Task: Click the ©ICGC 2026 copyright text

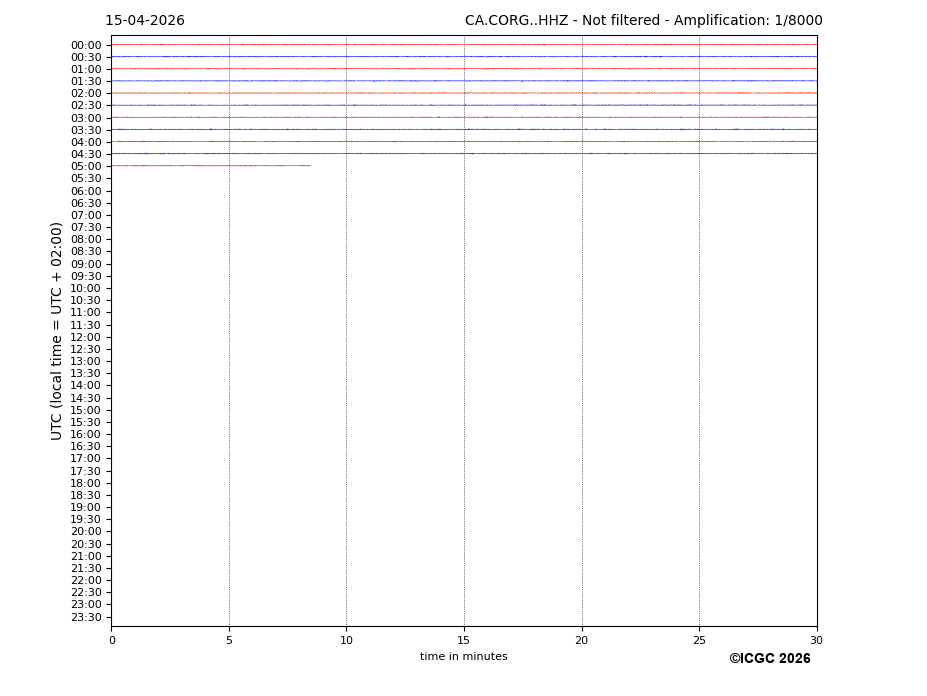Action: 769,659
